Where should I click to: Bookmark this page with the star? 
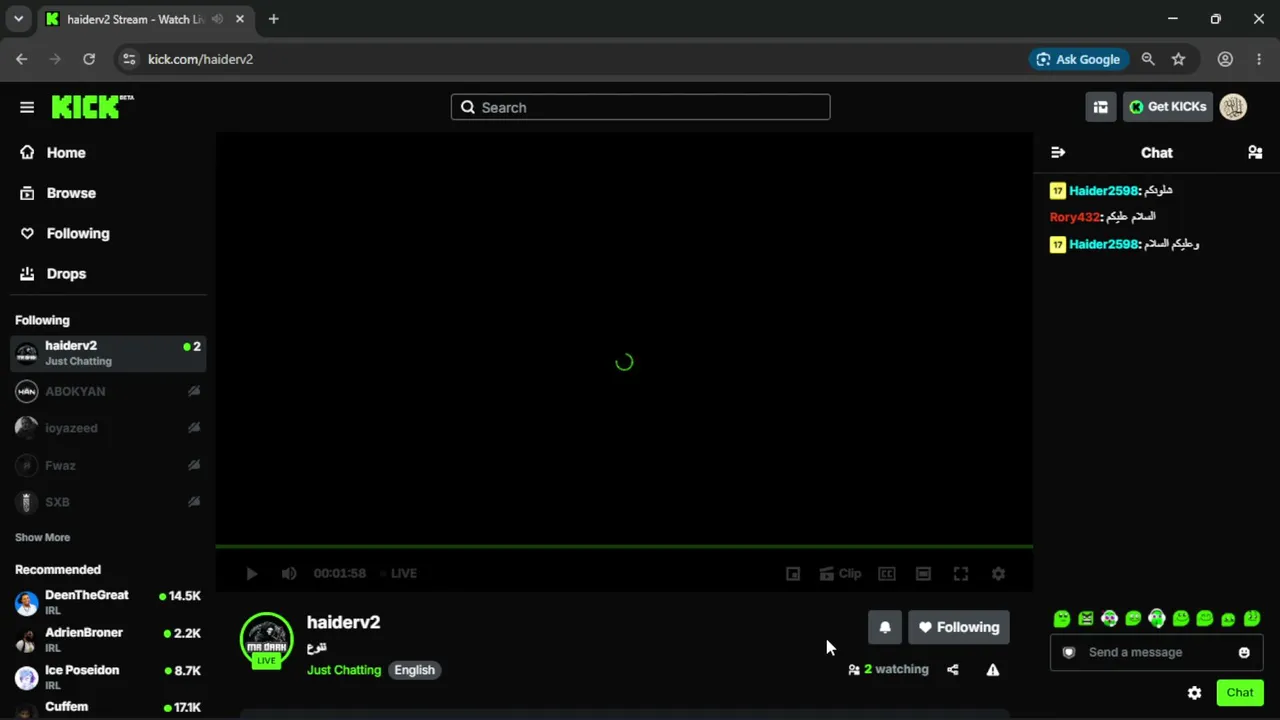coord(1179,59)
